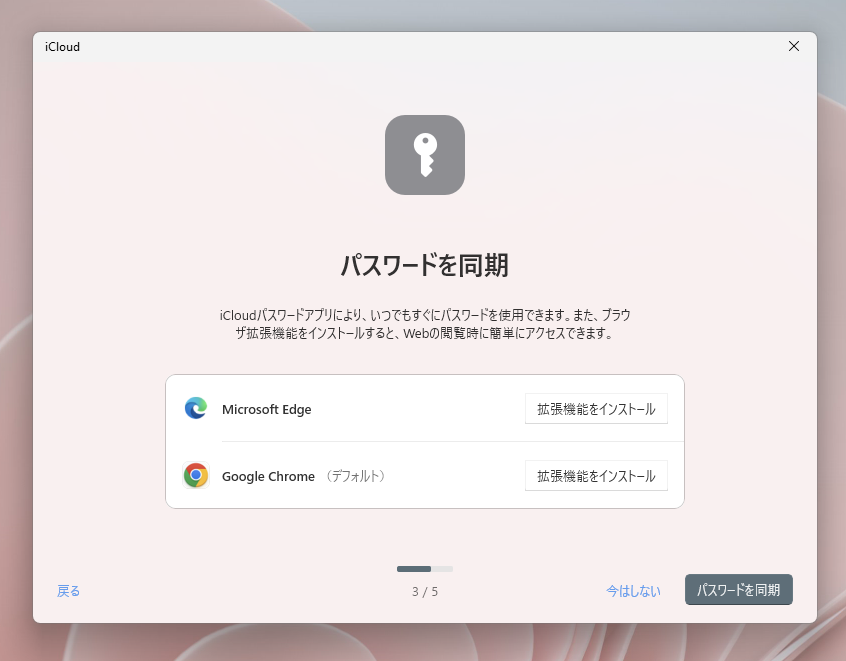
Task: Click the setup progress bar
Action: (425, 569)
